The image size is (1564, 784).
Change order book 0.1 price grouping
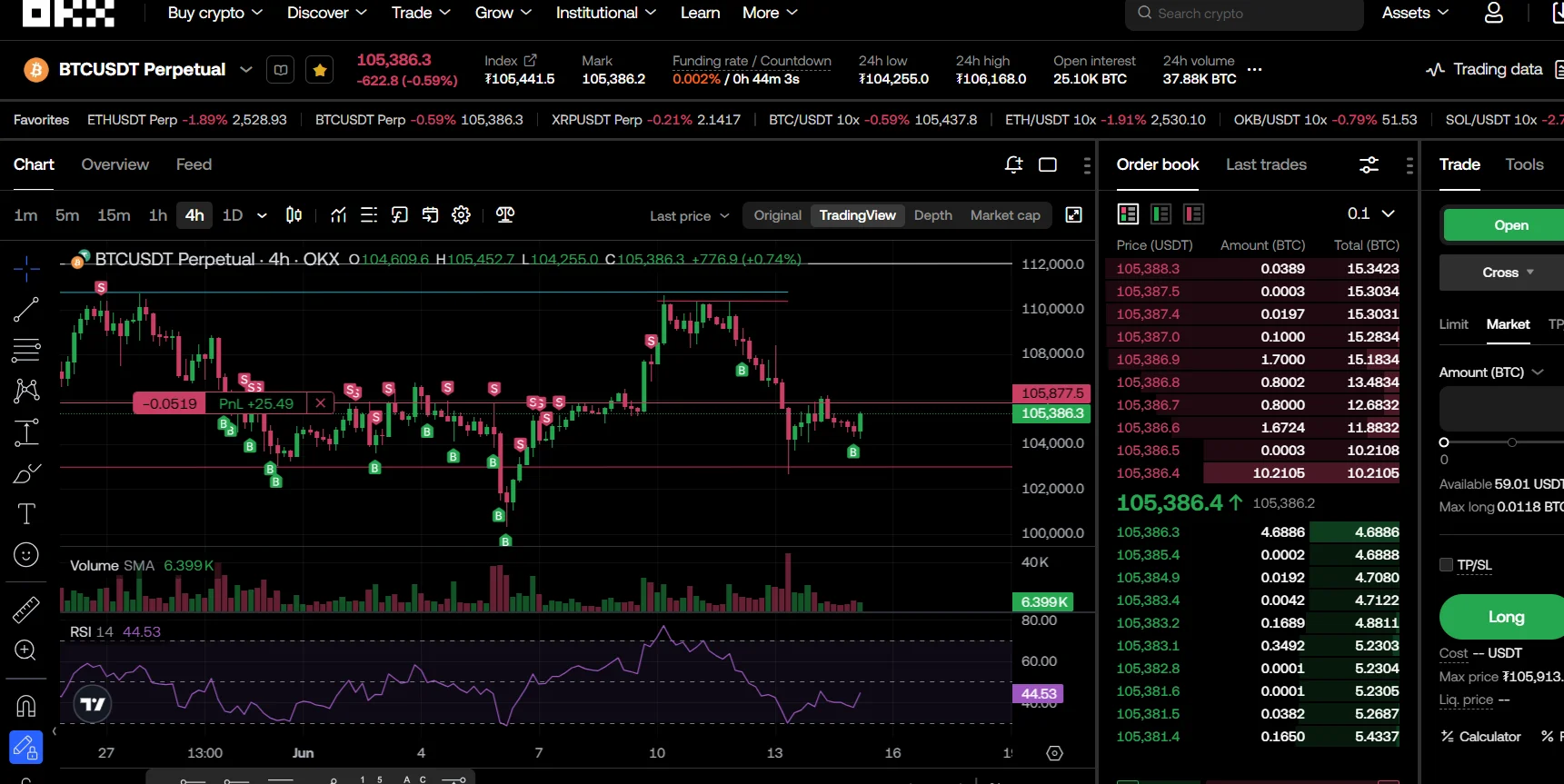tap(1370, 213)
